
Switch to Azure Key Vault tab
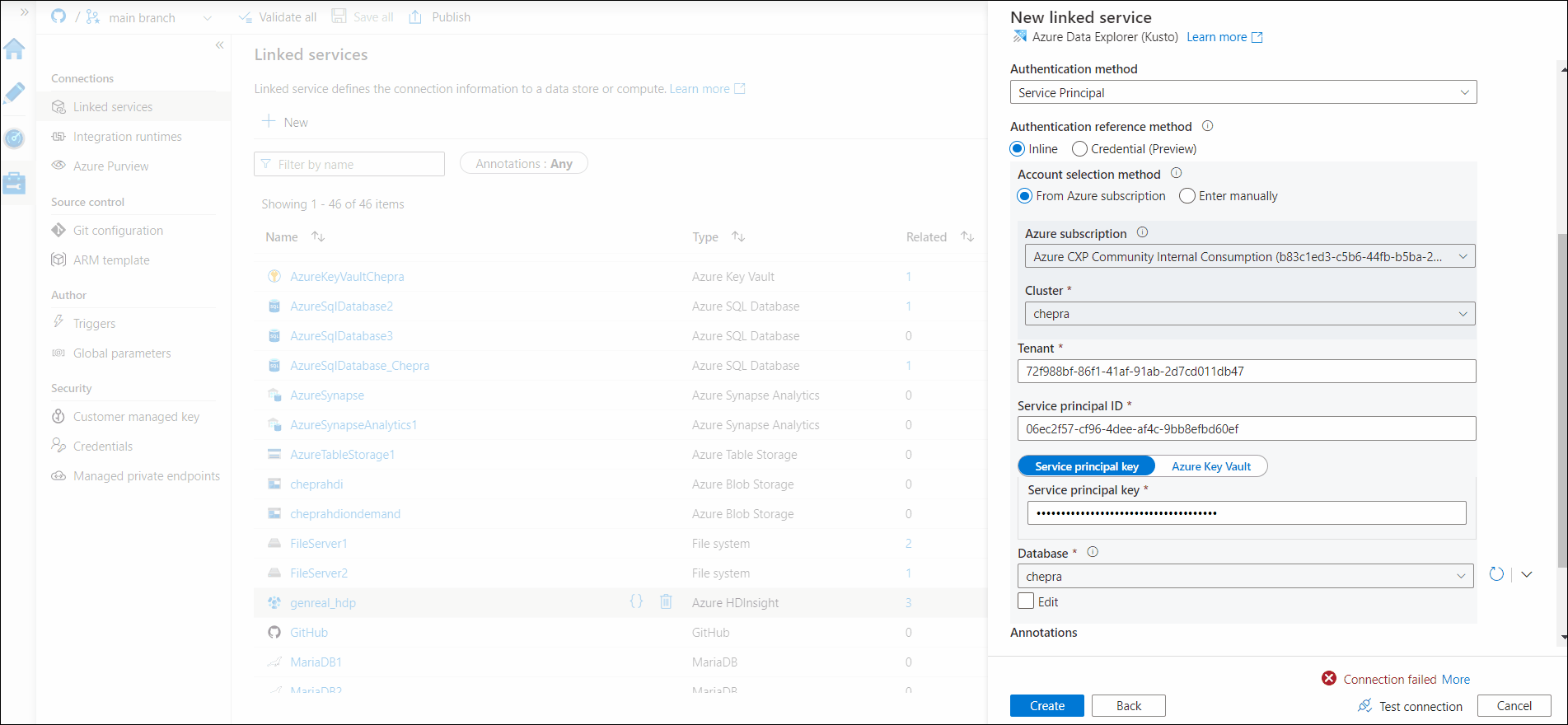point(1210,466)
